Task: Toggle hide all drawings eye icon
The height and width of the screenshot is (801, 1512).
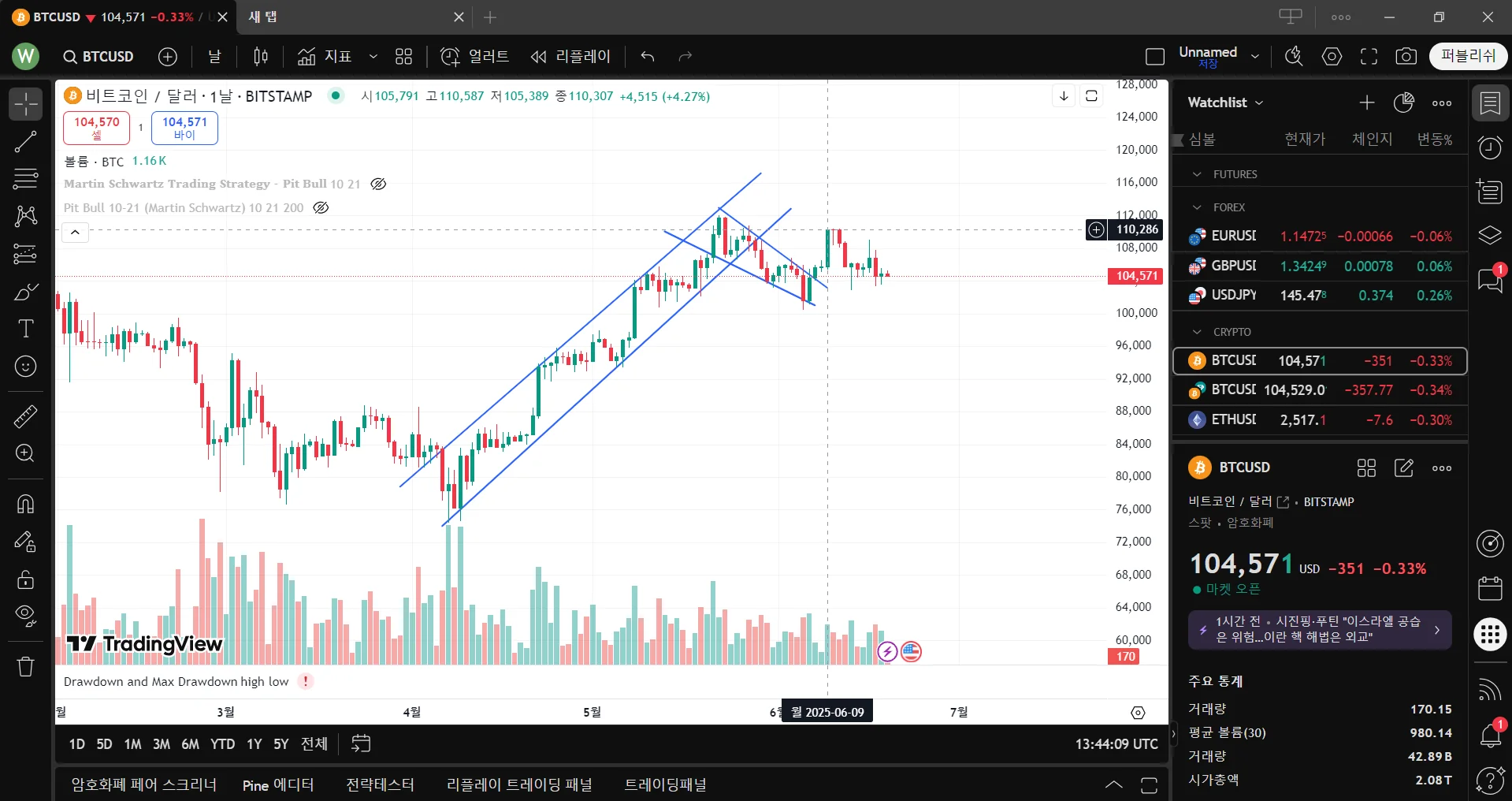Action: (25, 616)
